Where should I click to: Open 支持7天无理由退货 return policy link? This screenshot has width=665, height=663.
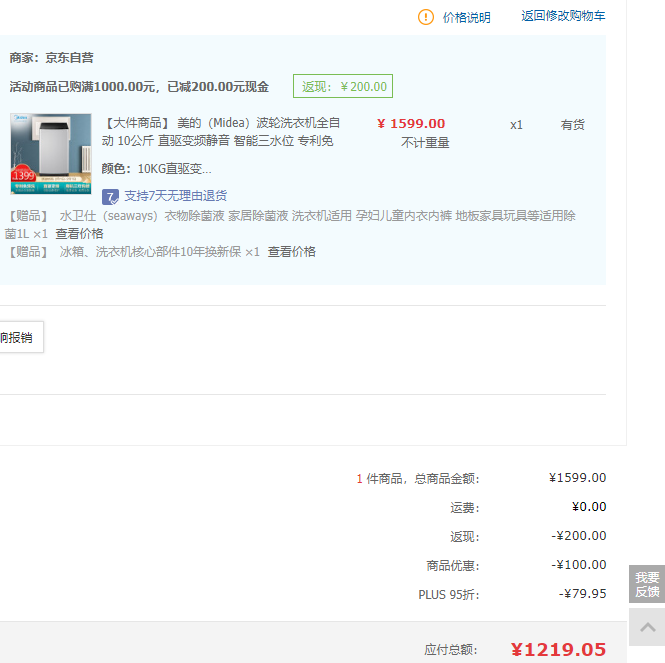(176, 196)
